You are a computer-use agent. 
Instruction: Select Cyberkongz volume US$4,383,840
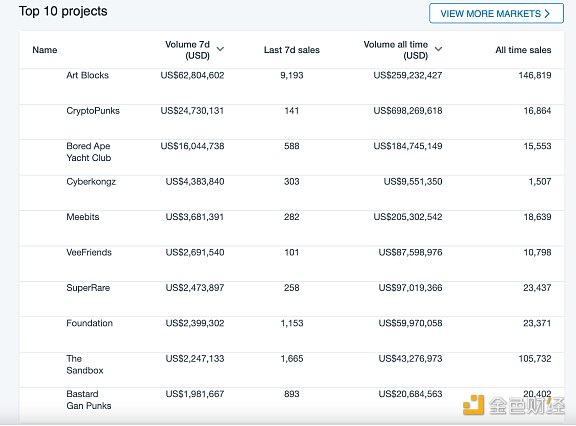[195, 182]
